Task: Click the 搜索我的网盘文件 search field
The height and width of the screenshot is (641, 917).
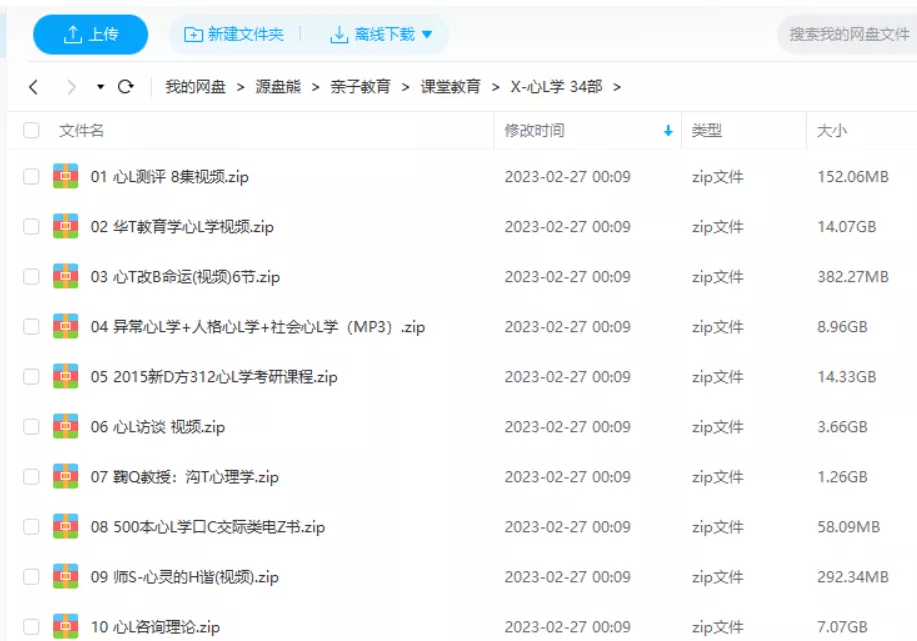Action: pos(848,35)
